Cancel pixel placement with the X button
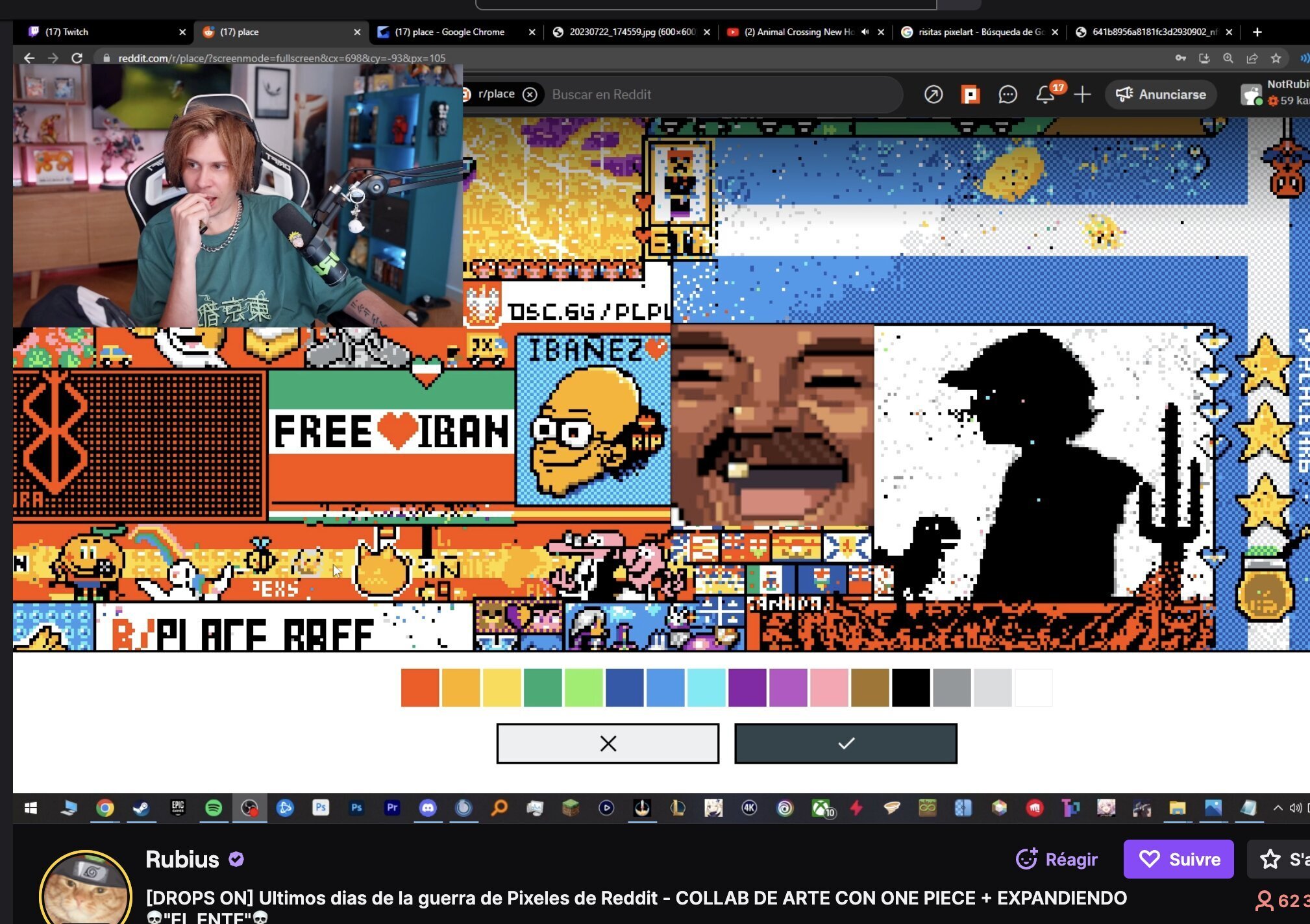Image resolution: width=1310 pixels, height=924 pixels. pyautogui.click(x=608, y=744)
